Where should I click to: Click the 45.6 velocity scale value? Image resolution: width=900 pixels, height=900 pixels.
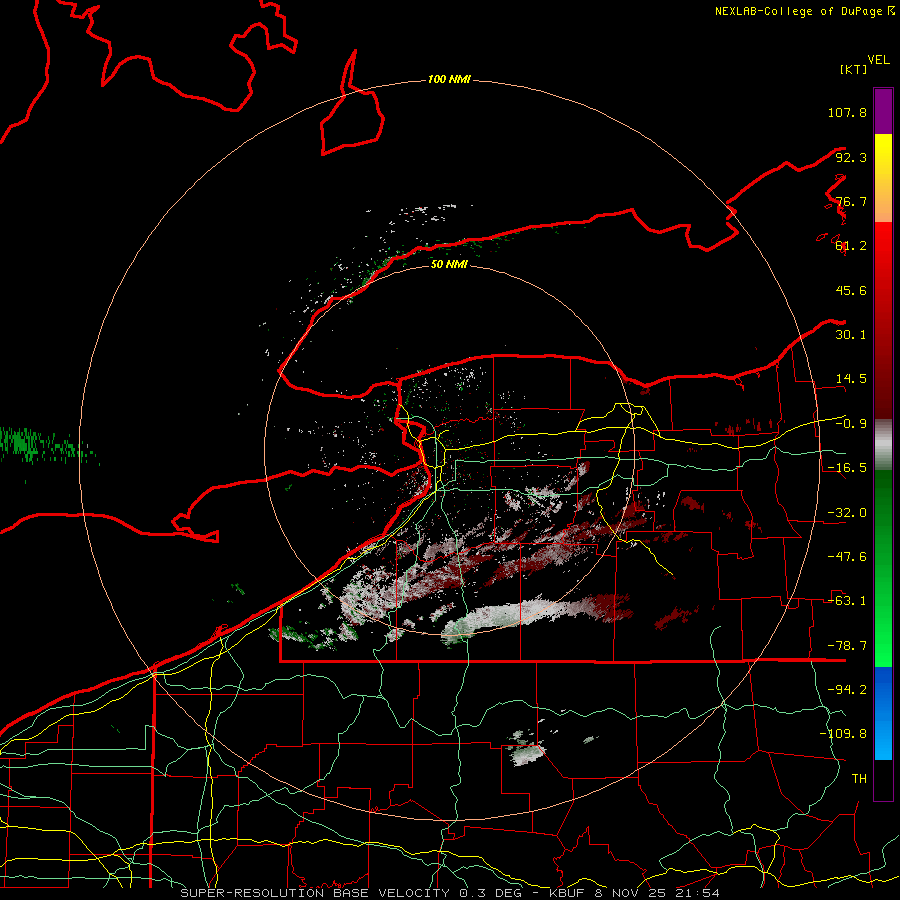pyautogui.click(x=851, y=290)
